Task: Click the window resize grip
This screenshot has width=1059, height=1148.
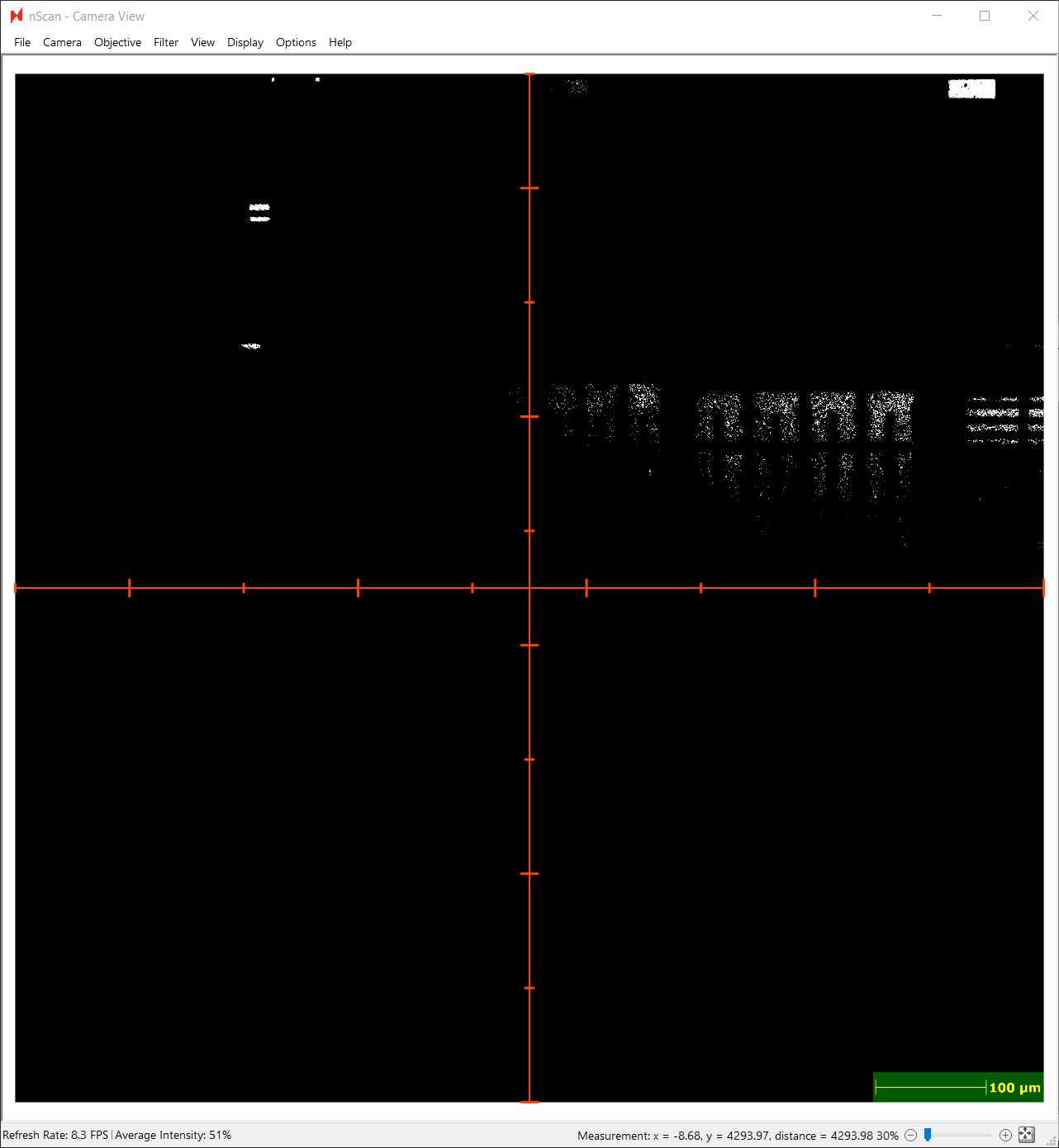Action: click(1052, 1142)
